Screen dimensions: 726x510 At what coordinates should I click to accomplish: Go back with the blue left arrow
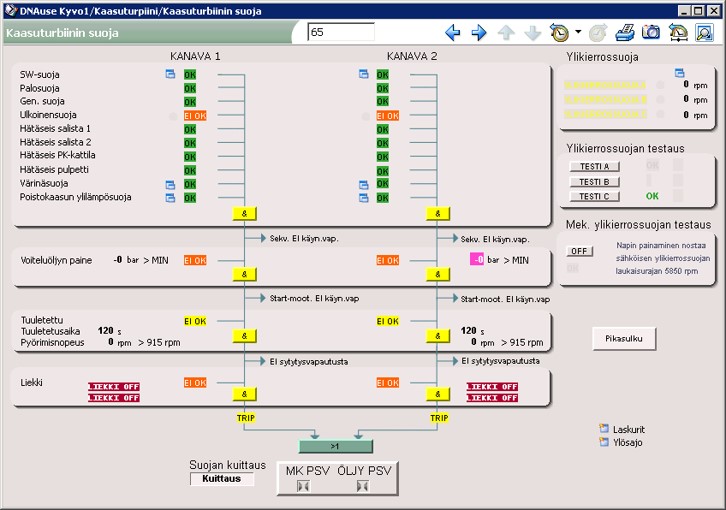pyautogui.click(x=452, y=33)
